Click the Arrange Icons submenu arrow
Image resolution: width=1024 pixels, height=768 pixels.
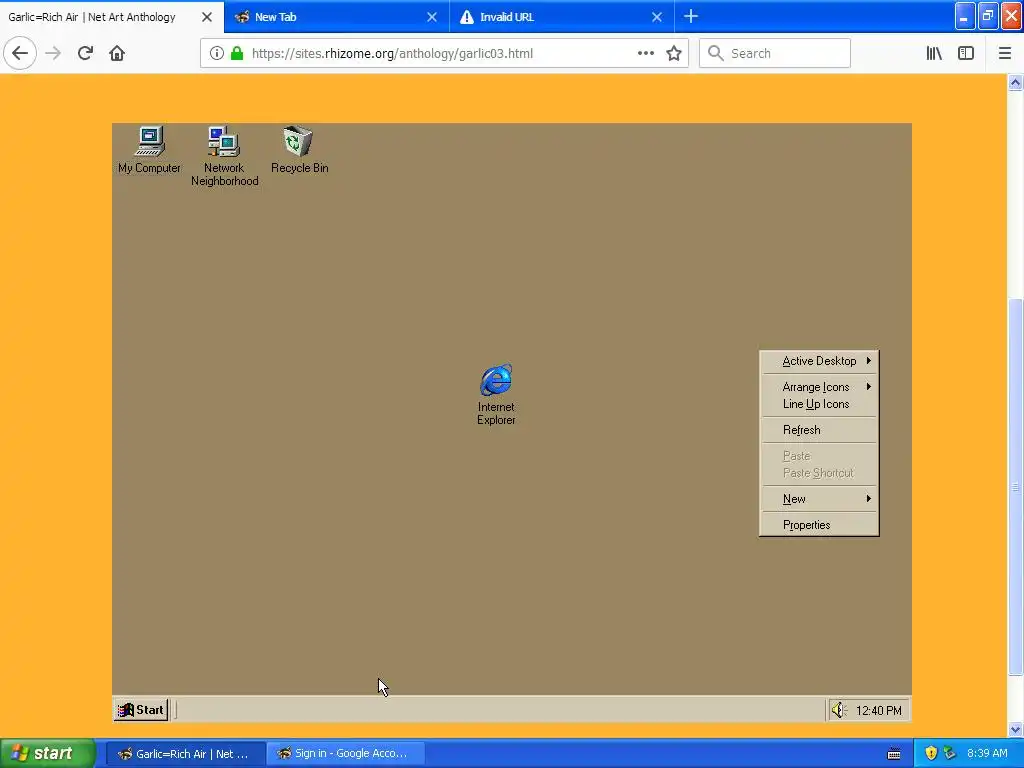tap(869, 387)
